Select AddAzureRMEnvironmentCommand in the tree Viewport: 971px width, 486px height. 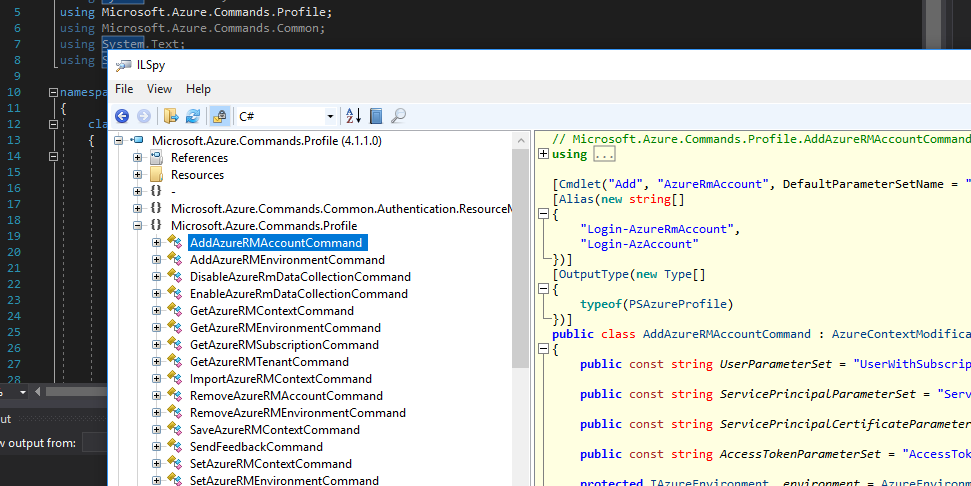[x=287, y=260]
